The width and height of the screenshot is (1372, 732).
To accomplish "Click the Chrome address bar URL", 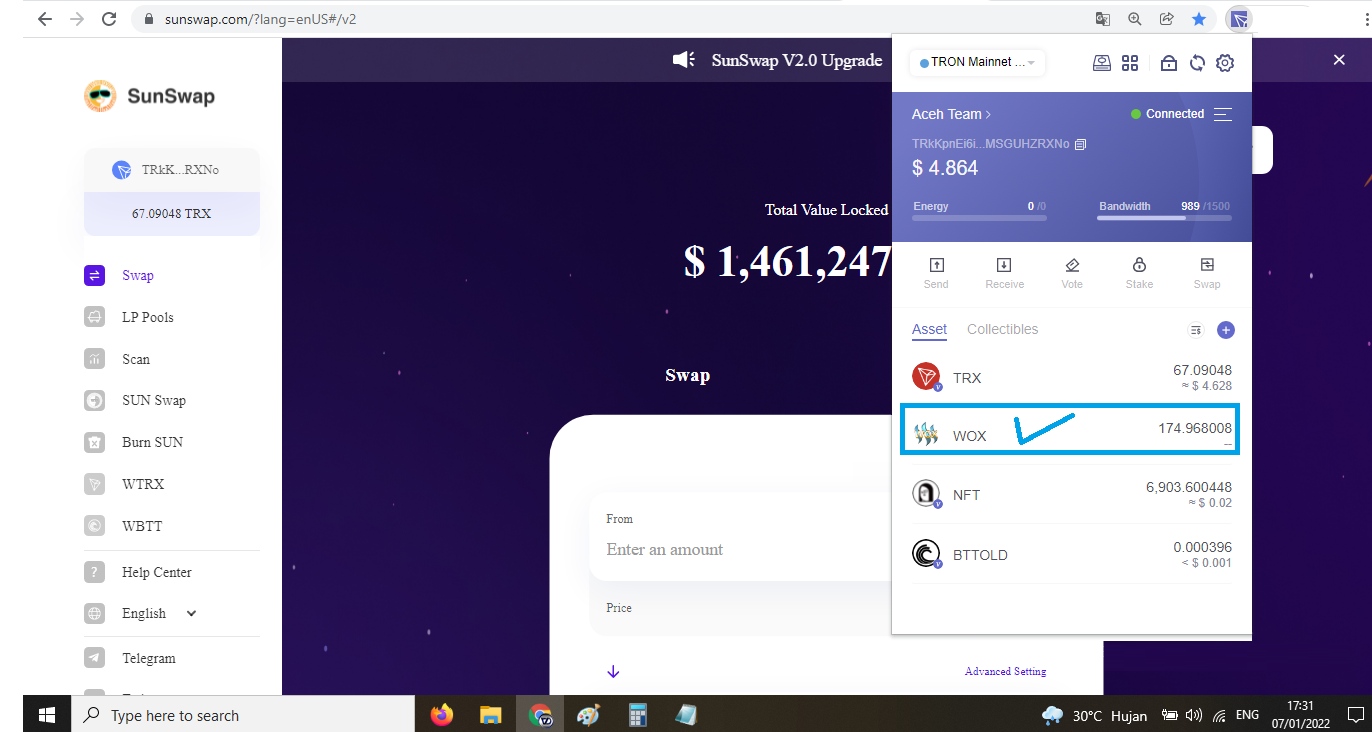I will coord(260,19).
